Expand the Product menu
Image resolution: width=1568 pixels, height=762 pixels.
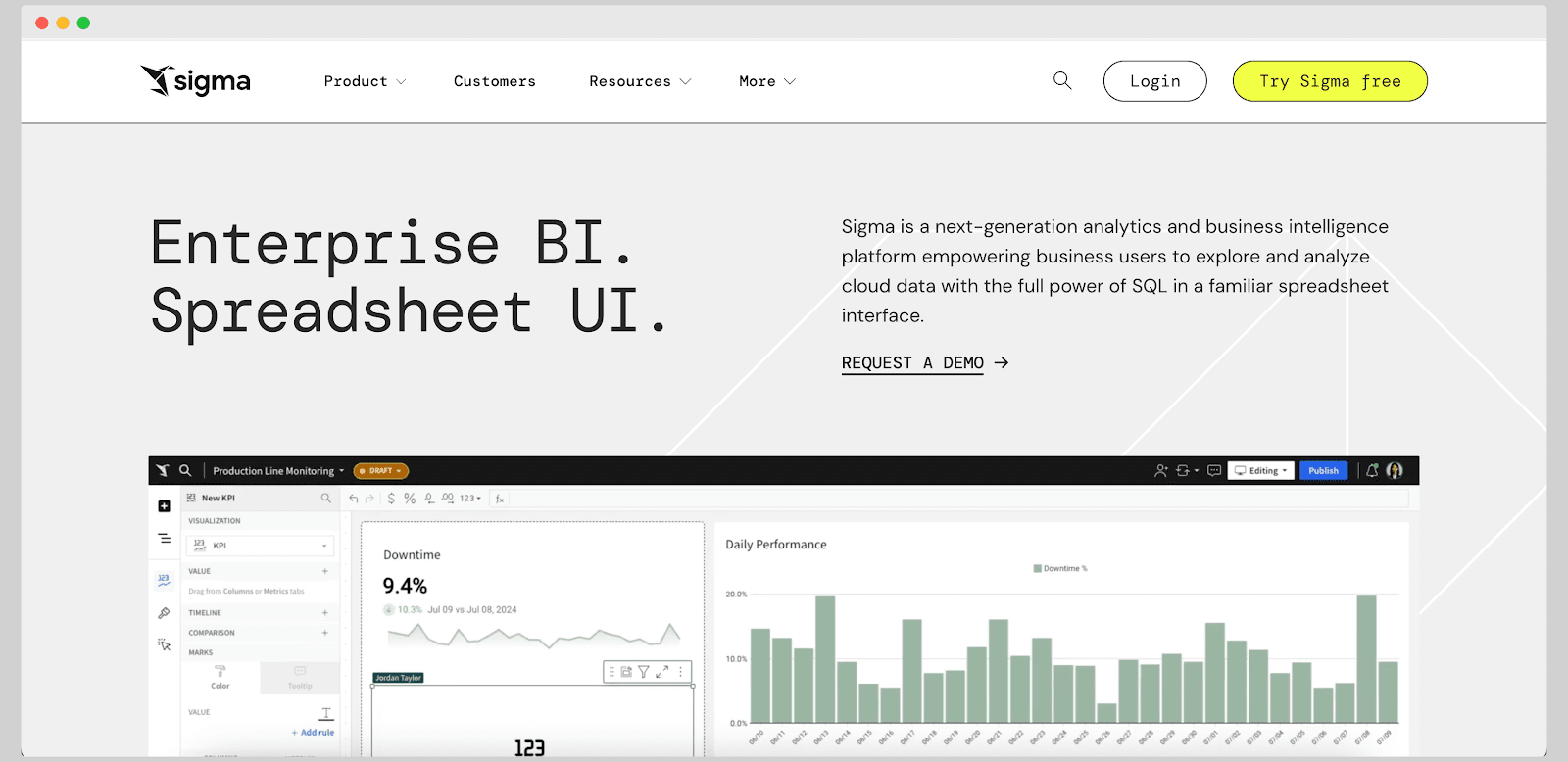point(365,81)
